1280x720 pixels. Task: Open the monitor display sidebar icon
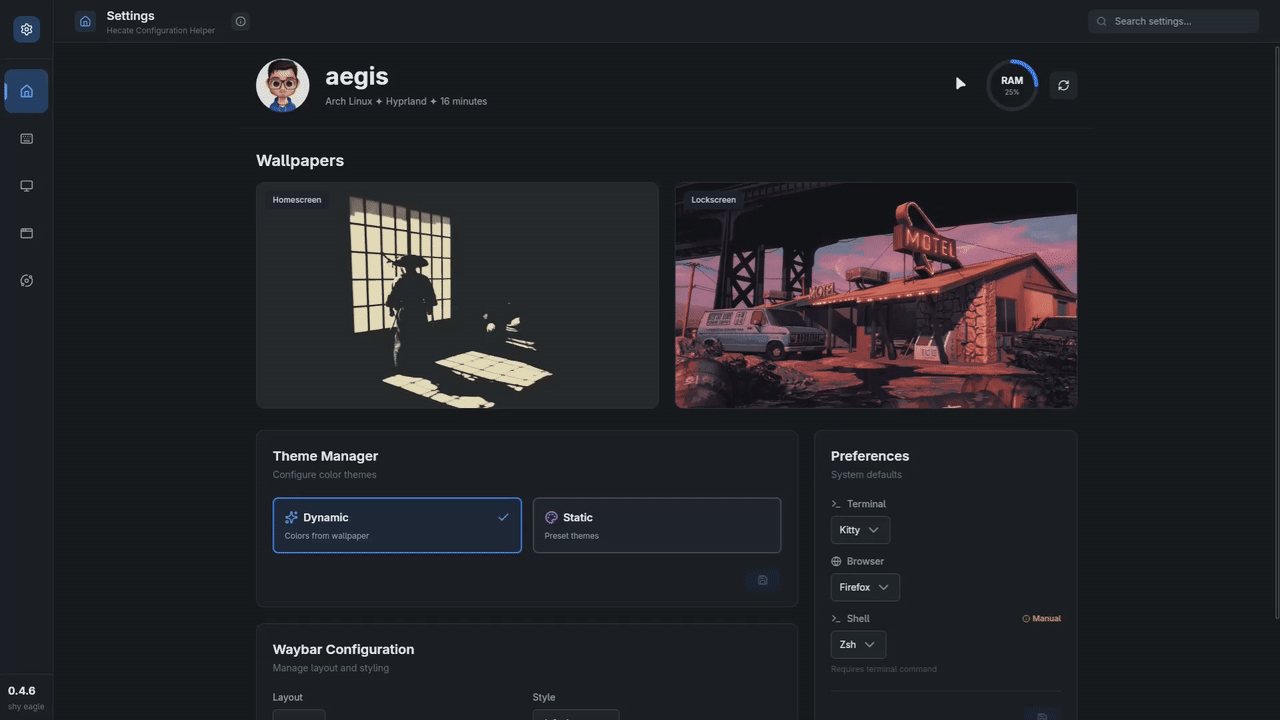[26, 186]
